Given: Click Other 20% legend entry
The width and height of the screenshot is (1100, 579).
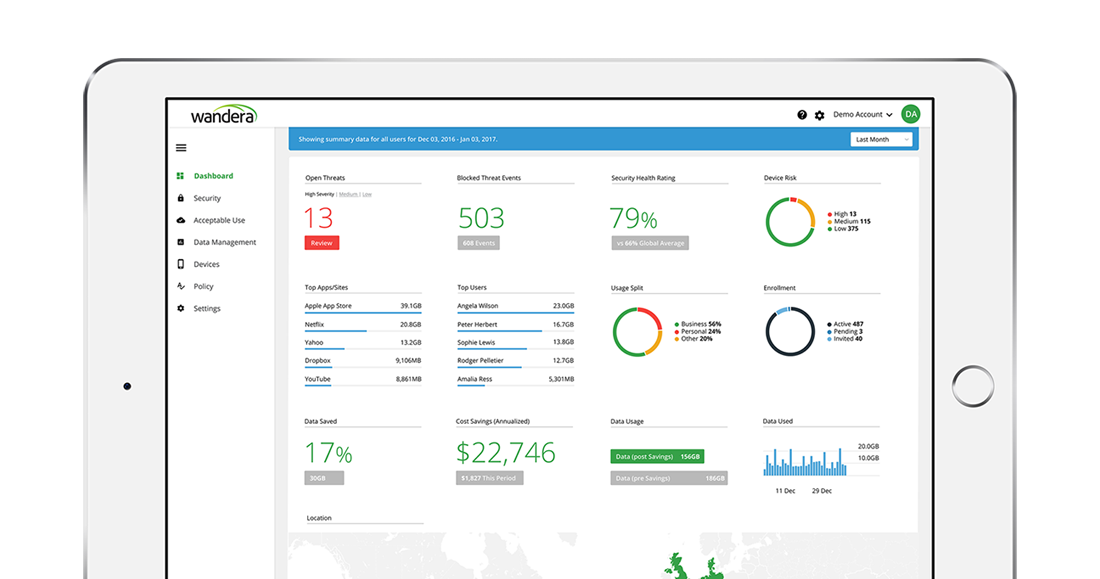Looking at the screenshot, I should click(x=693, y=339).
